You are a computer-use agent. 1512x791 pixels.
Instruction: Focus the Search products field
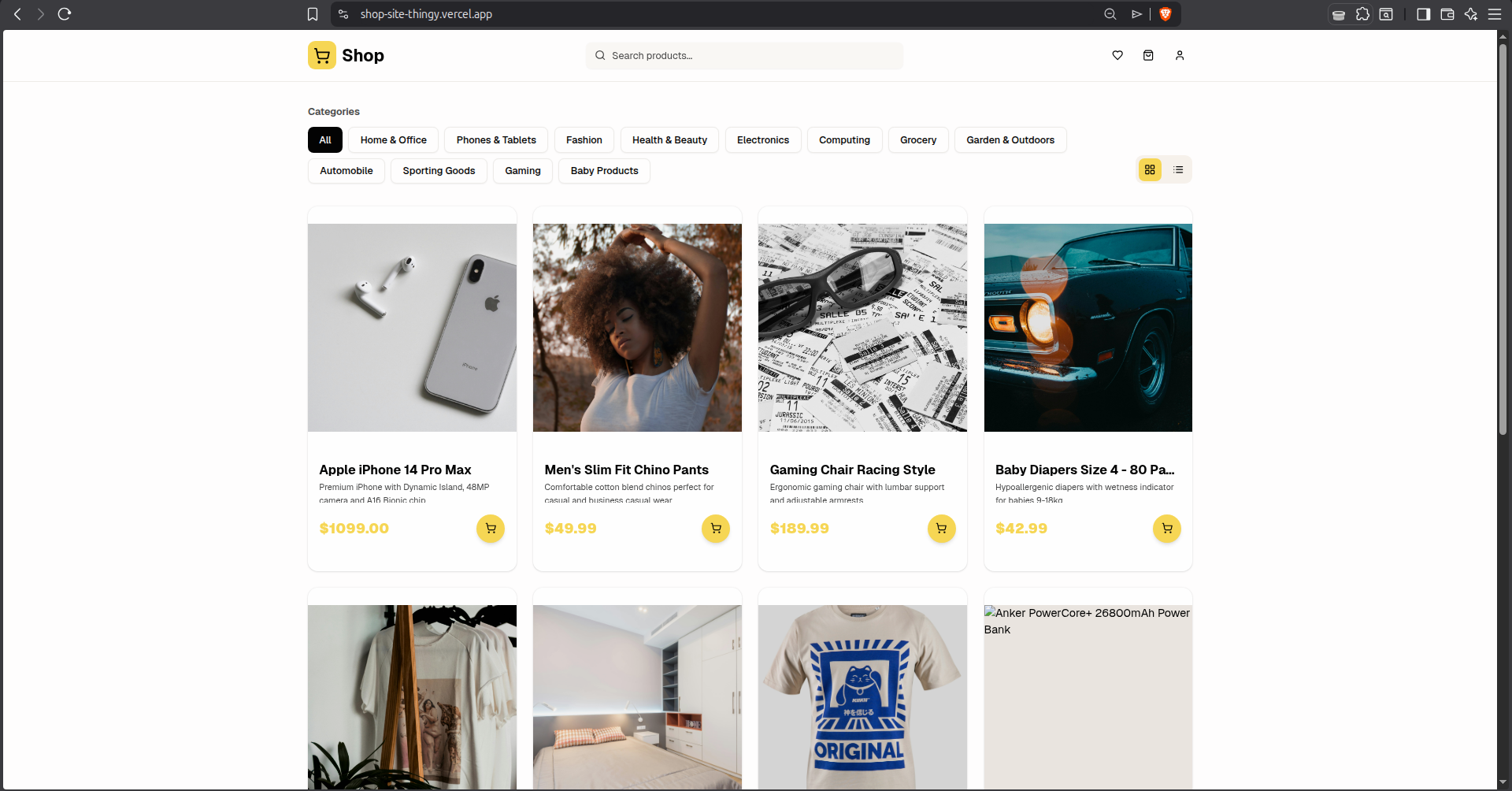point(744,55)
